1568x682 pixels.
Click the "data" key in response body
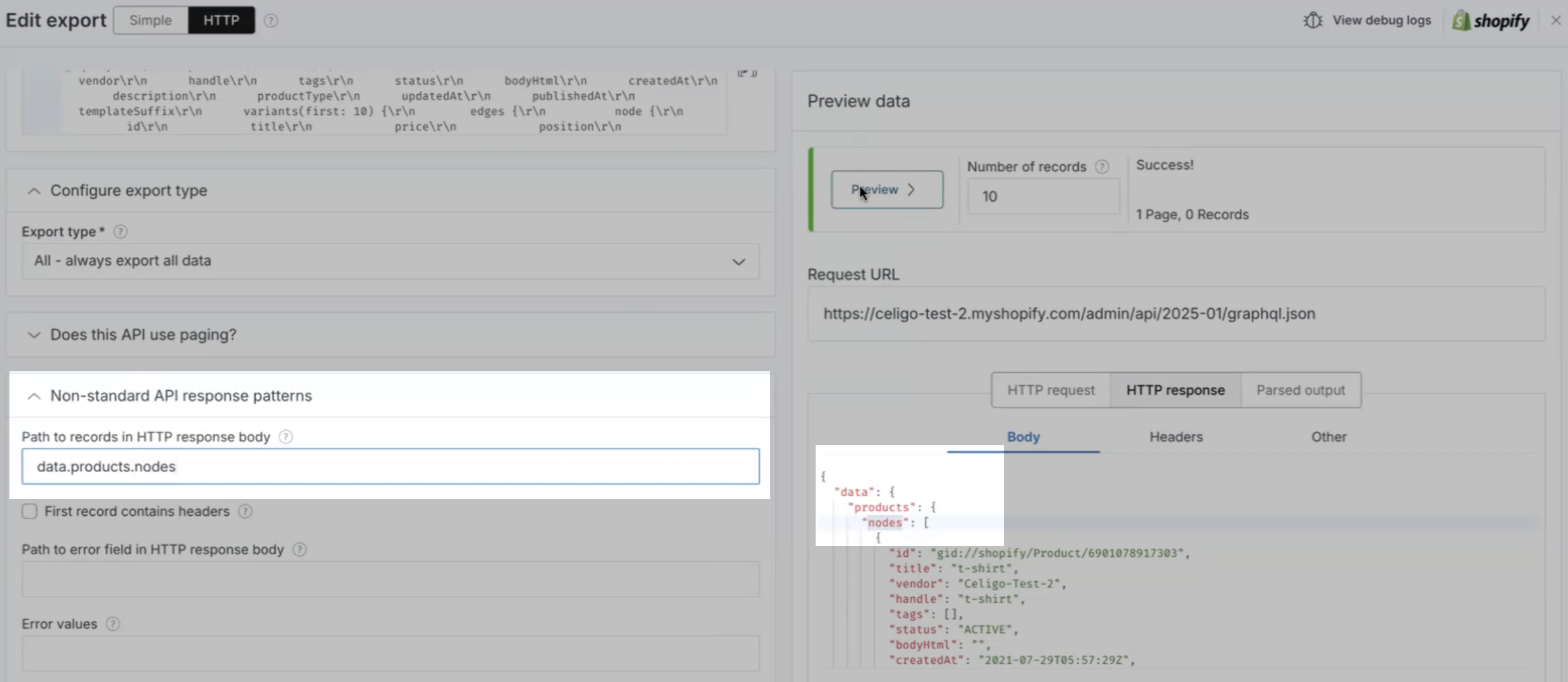pyautogui.click(x=853, y=492)
